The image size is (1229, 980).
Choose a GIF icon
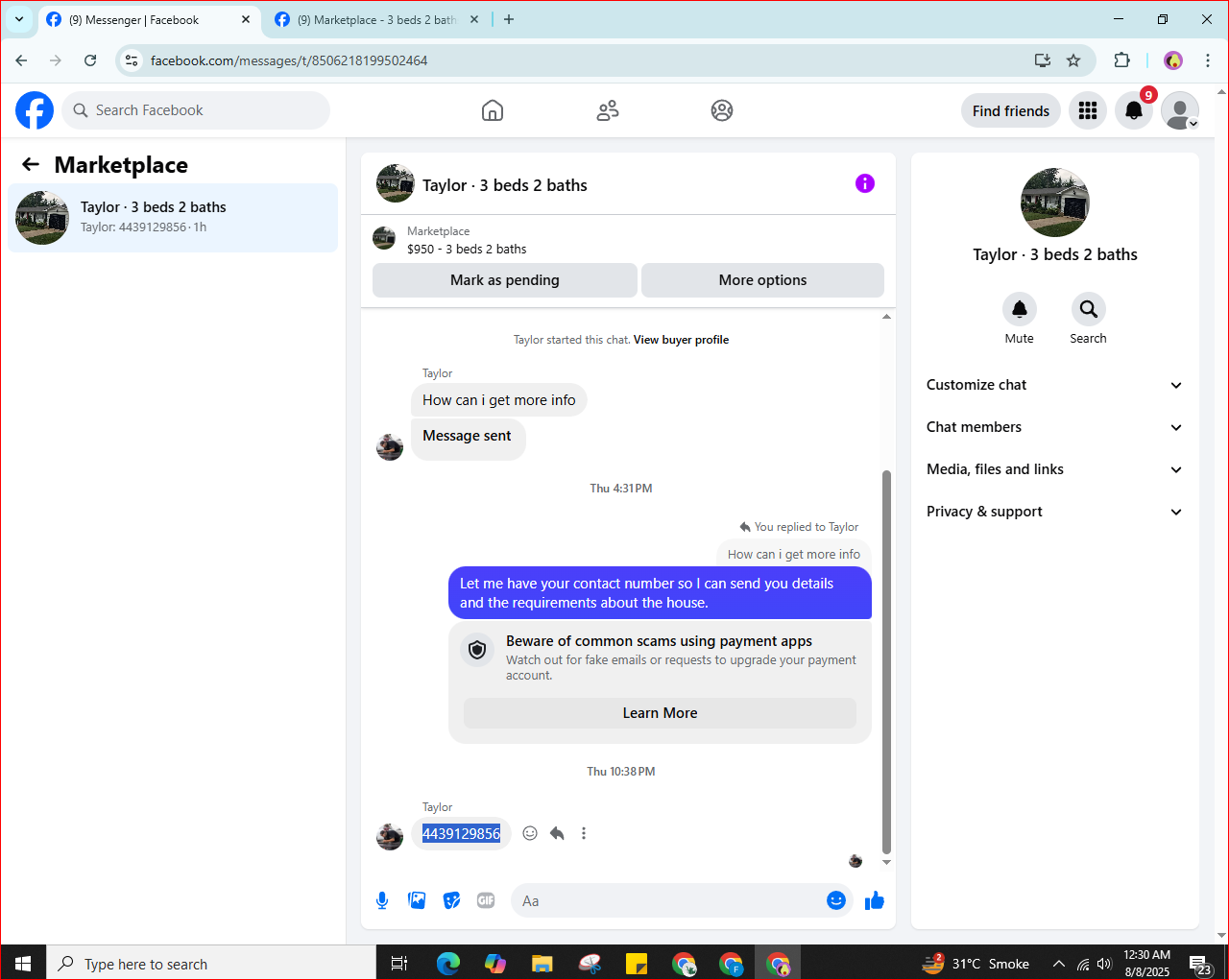(x=486, y=900)
